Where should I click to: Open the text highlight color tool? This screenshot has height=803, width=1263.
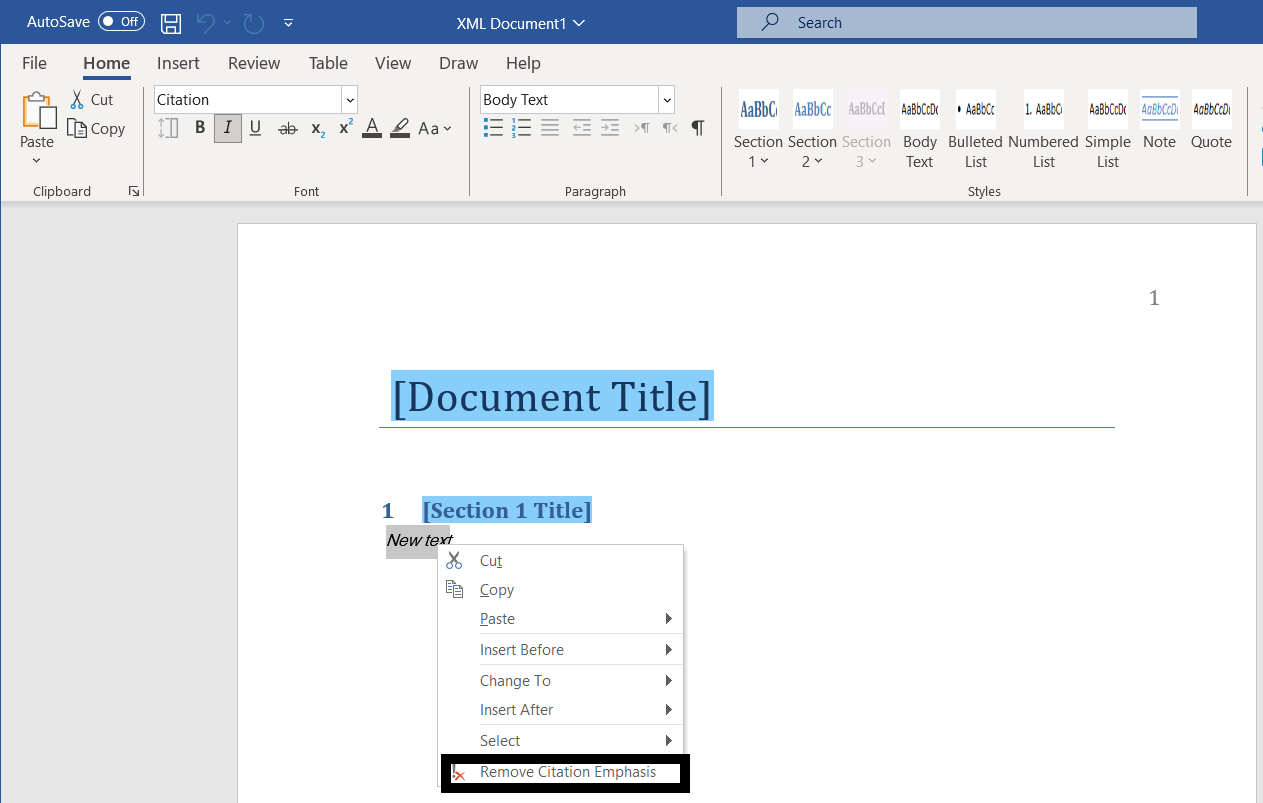point(399,127)
